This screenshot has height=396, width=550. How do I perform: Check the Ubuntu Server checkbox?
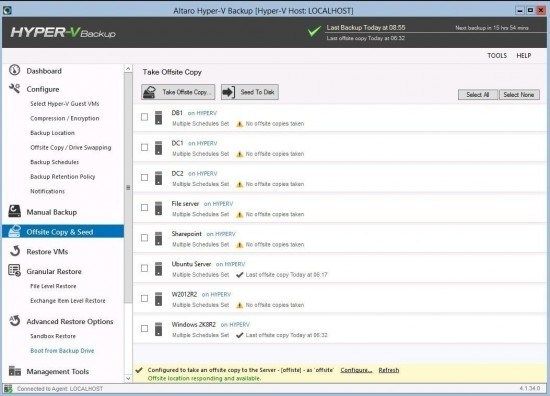pos(144,268)
